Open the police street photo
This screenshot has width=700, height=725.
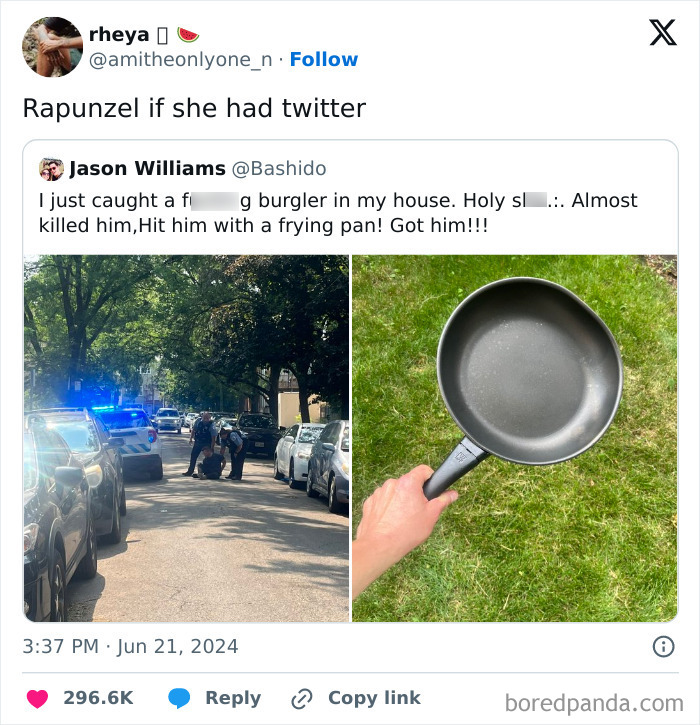pyautogui.click(x=186, y=438)
